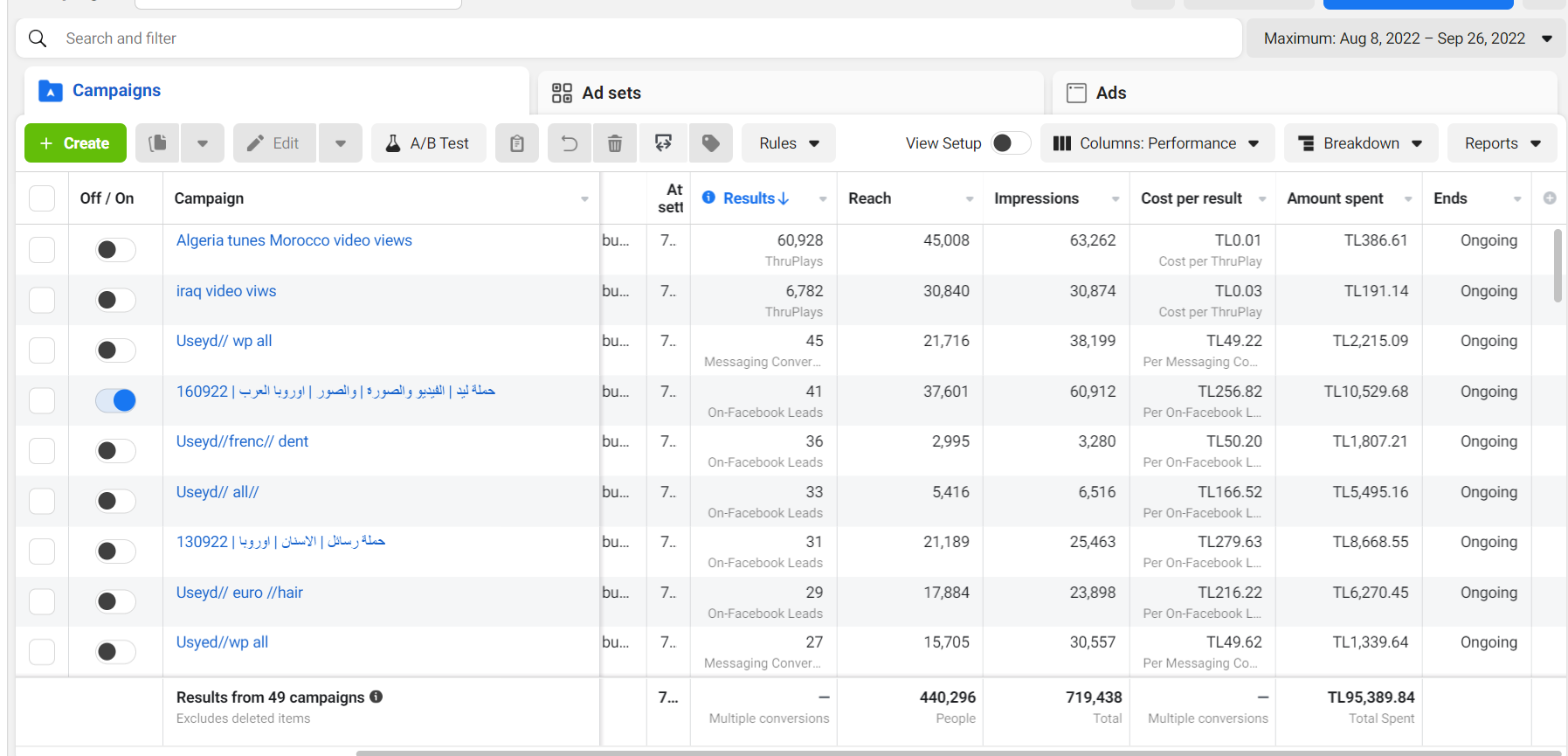Switch to the Ad sets tab
Viewport: 1568px width, 756px height.
pos(611,93)
